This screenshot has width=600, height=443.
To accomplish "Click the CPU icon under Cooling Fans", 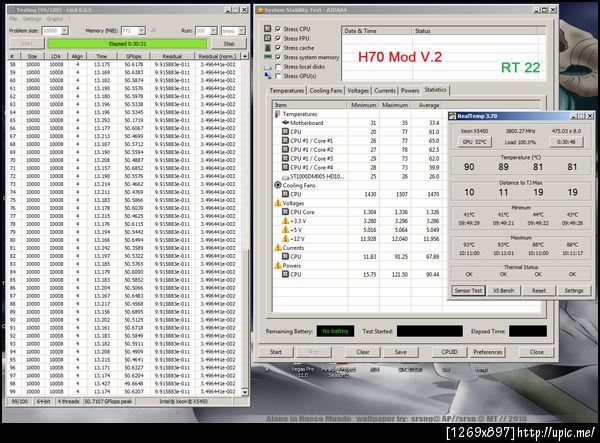I will tap(285, 194).
